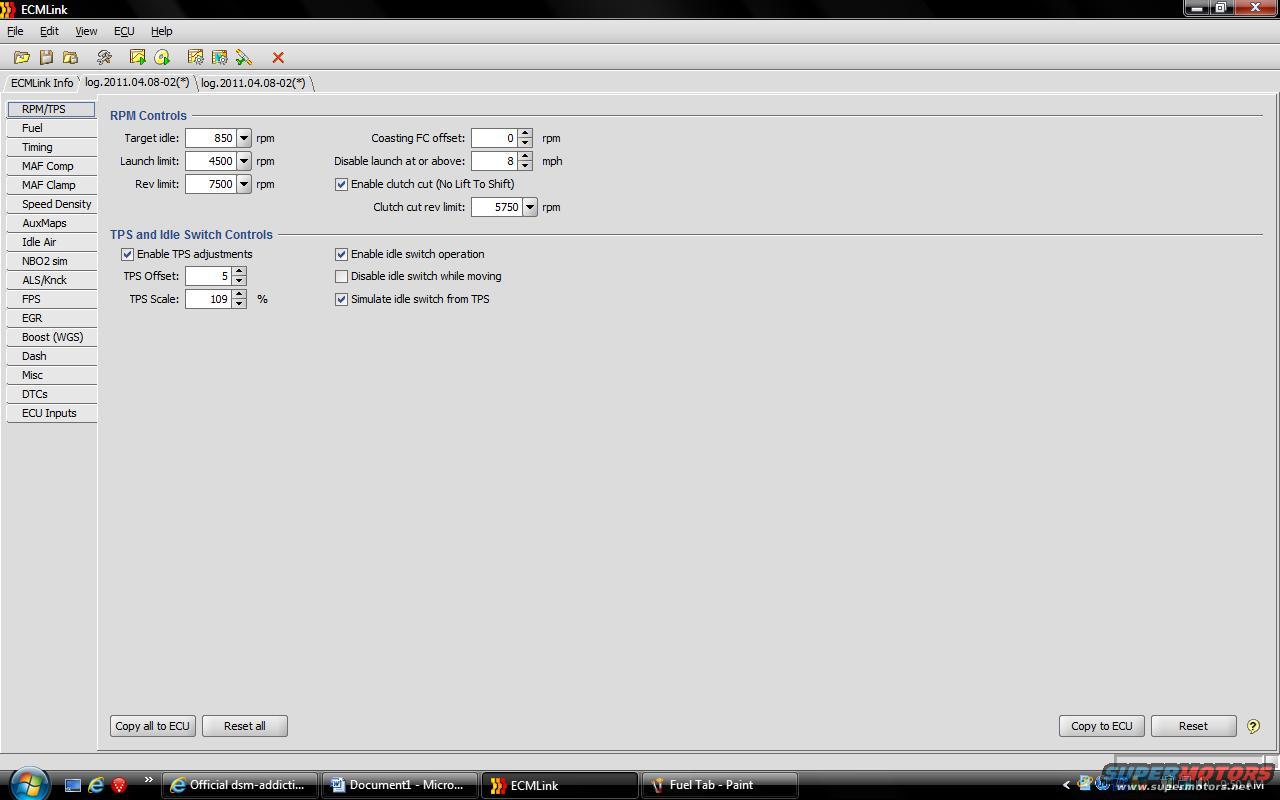Select the MAF Clamp side tab
The width and height of the screenshot is (1280, 800).
click(52, 185)
